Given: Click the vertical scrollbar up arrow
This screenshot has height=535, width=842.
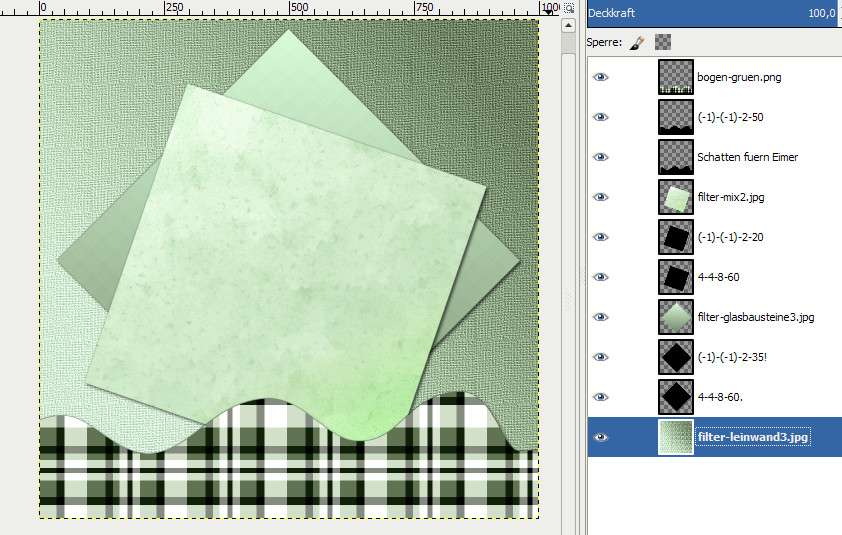Looking at the screenshot, I should pyautogui.click(x=570, y=26).
